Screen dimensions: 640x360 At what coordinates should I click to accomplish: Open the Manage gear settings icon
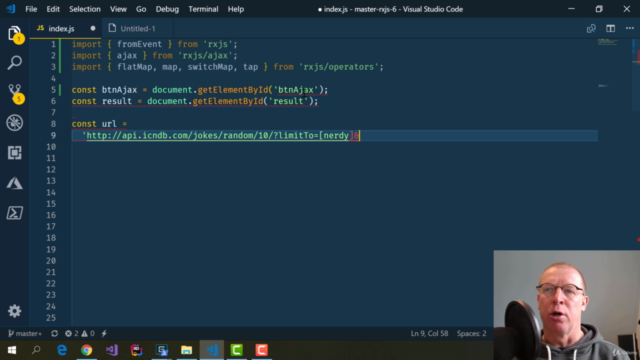(15, 311)
